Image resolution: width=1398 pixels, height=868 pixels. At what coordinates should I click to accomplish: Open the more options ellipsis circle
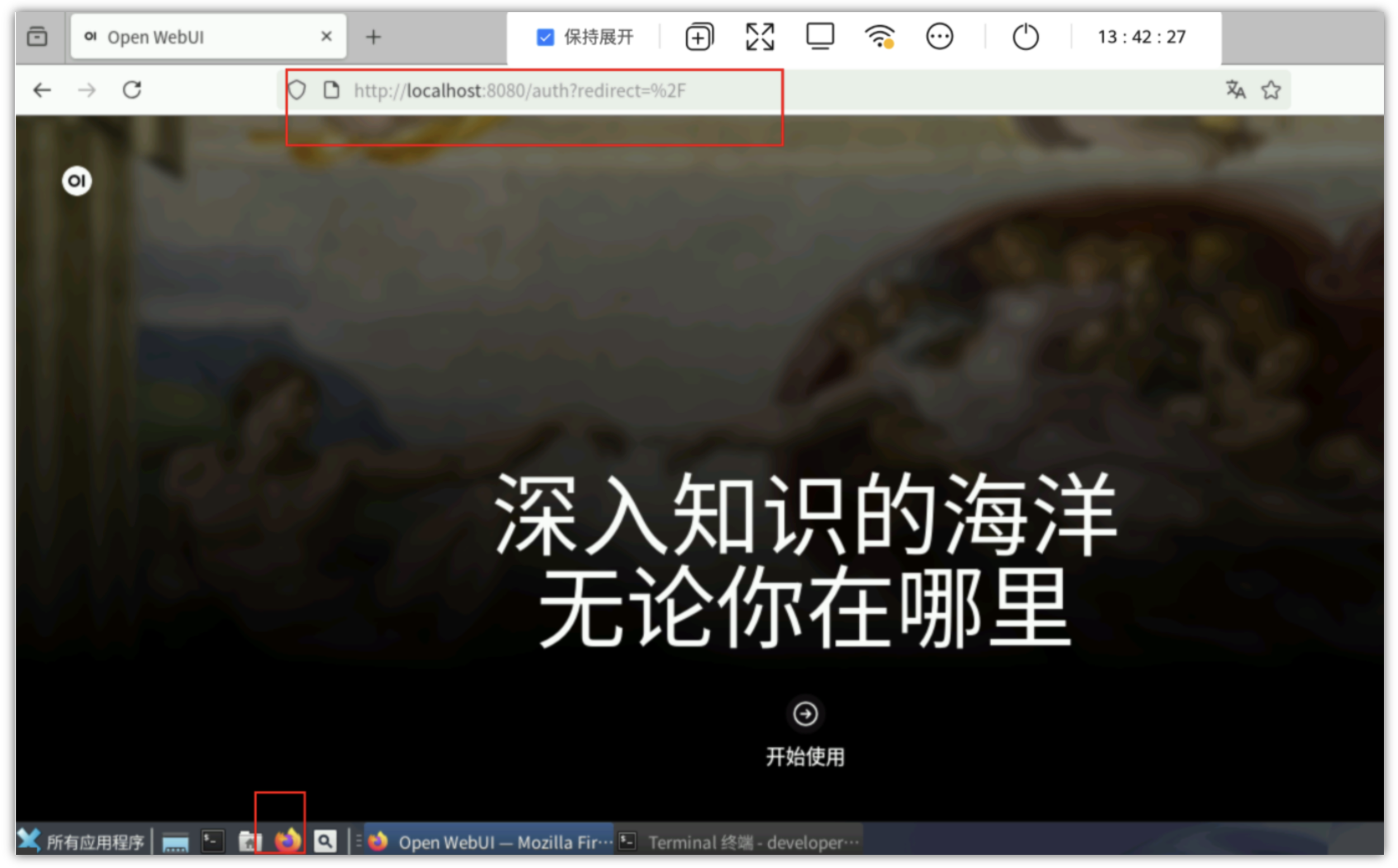939,37
